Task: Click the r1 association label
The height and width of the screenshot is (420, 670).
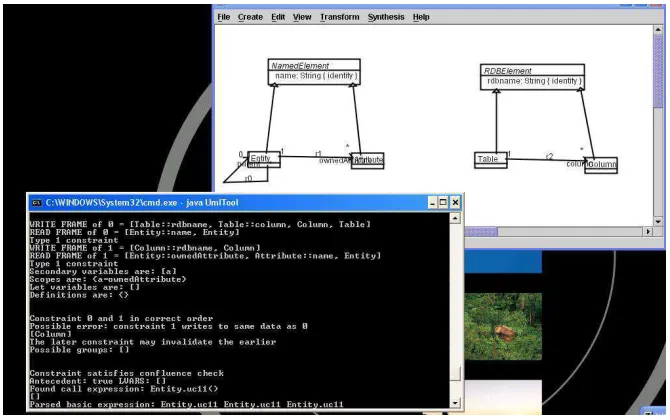Action: tap(318, 153)
